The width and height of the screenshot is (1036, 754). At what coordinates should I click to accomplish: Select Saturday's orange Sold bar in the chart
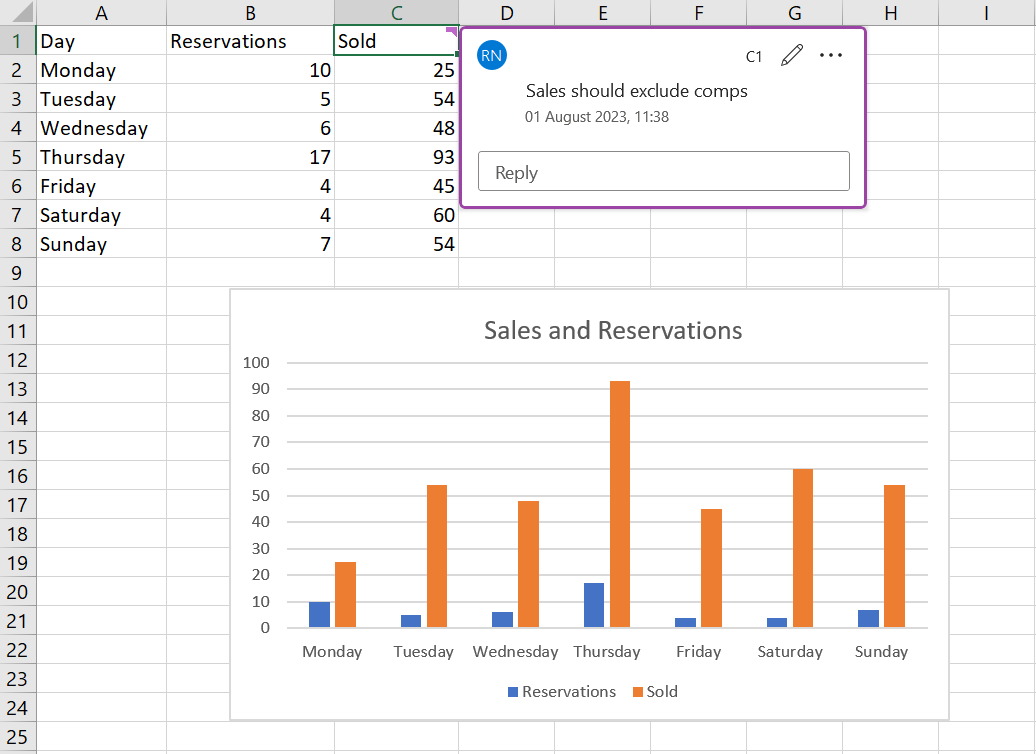click(x=803, y=548)
